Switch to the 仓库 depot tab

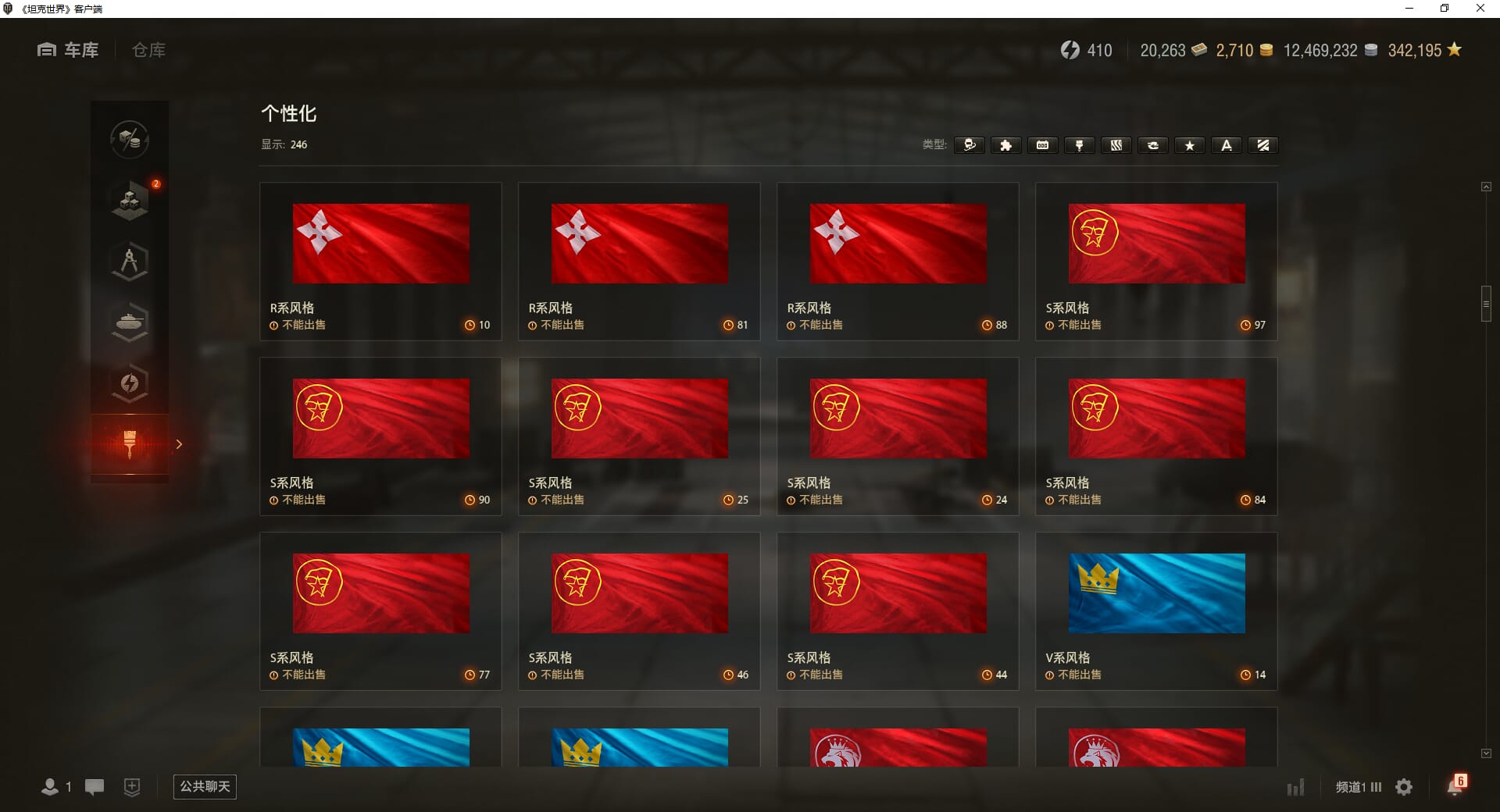[148, 50]
